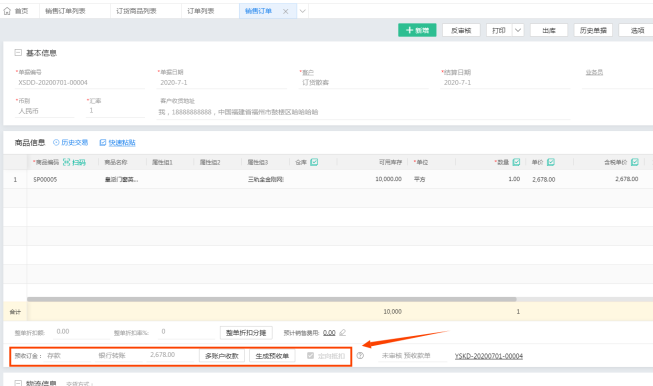Click the 可用库存 column header
The height and width of the screenshot is (386, 653).
pyautogui.click(x=390, y=162)
